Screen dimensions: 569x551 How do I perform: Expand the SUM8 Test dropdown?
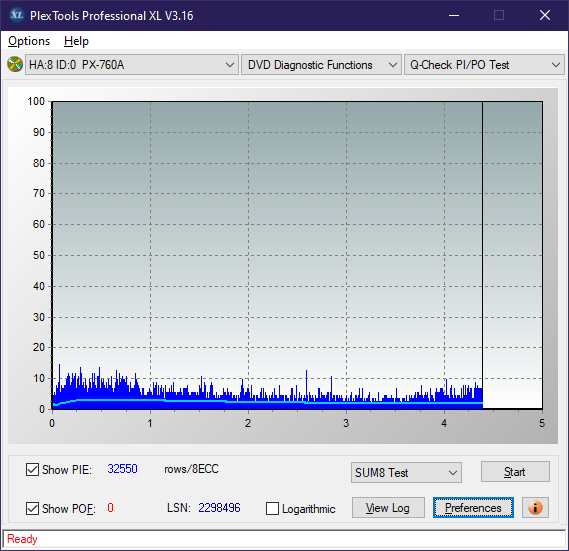406,472
